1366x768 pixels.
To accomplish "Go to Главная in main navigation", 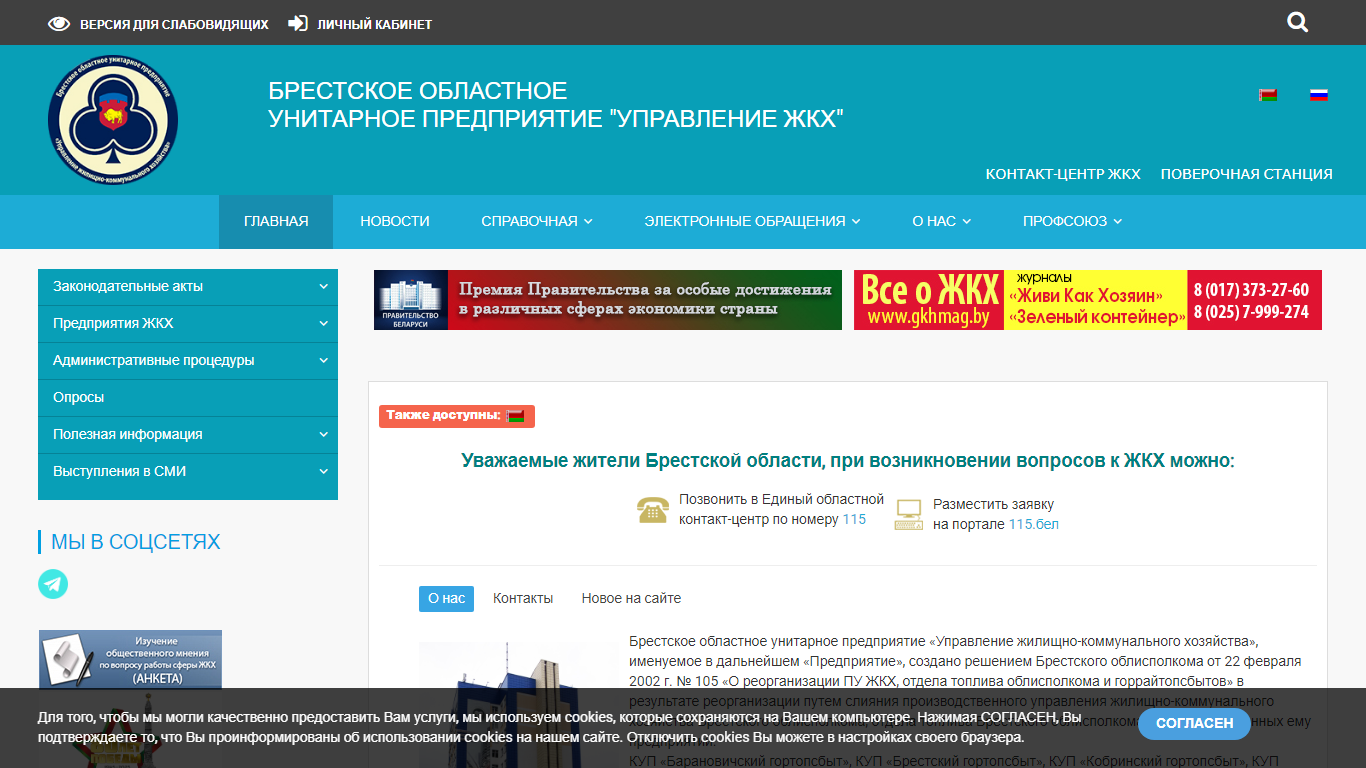I will [276, 221].
